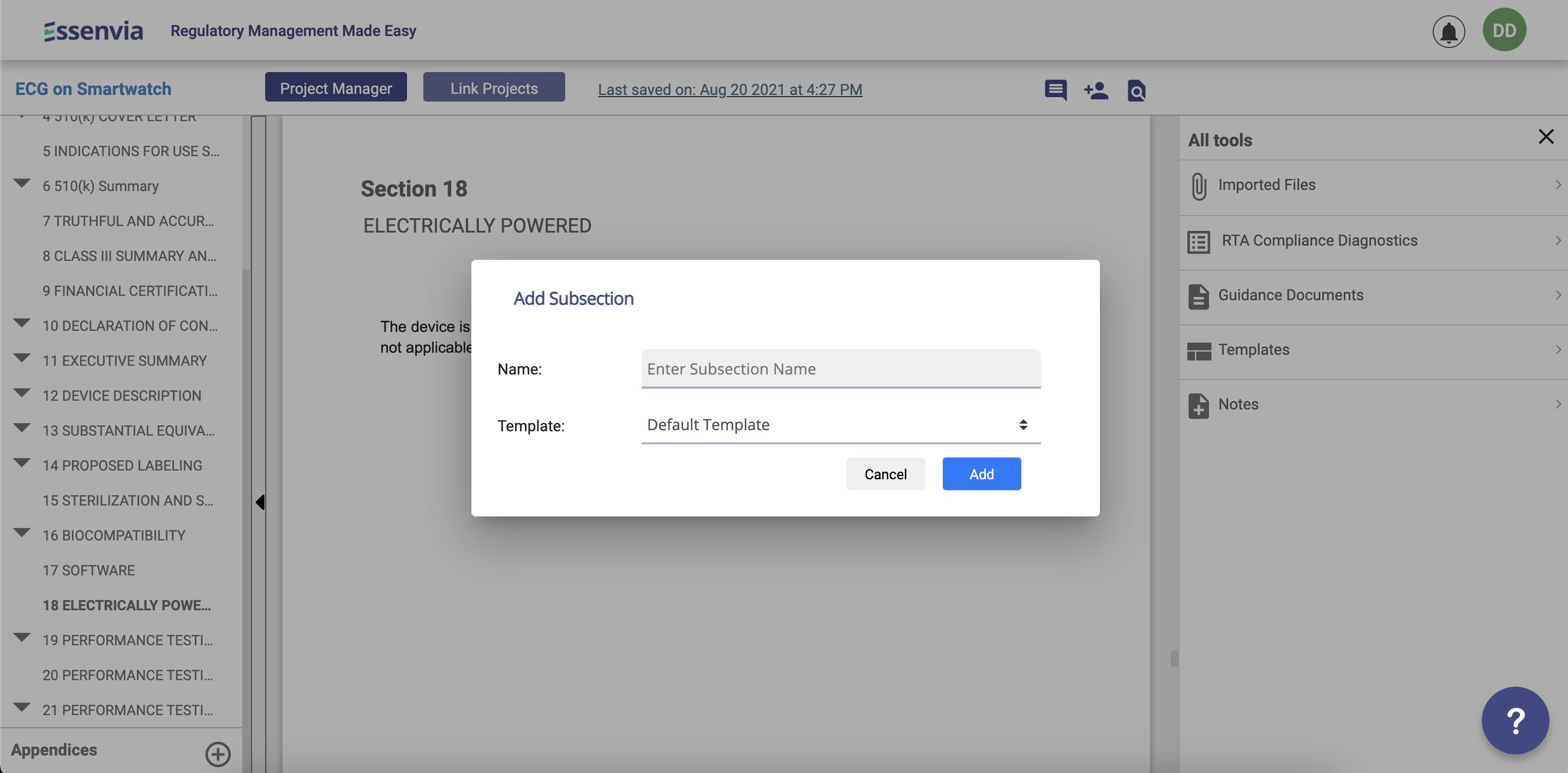The height and width of the screenshot is (773, 1568).
Task: Expand the 12 DEVICE DESCRIPTION section
Action: pyautogui.click(x=22, y=393)
